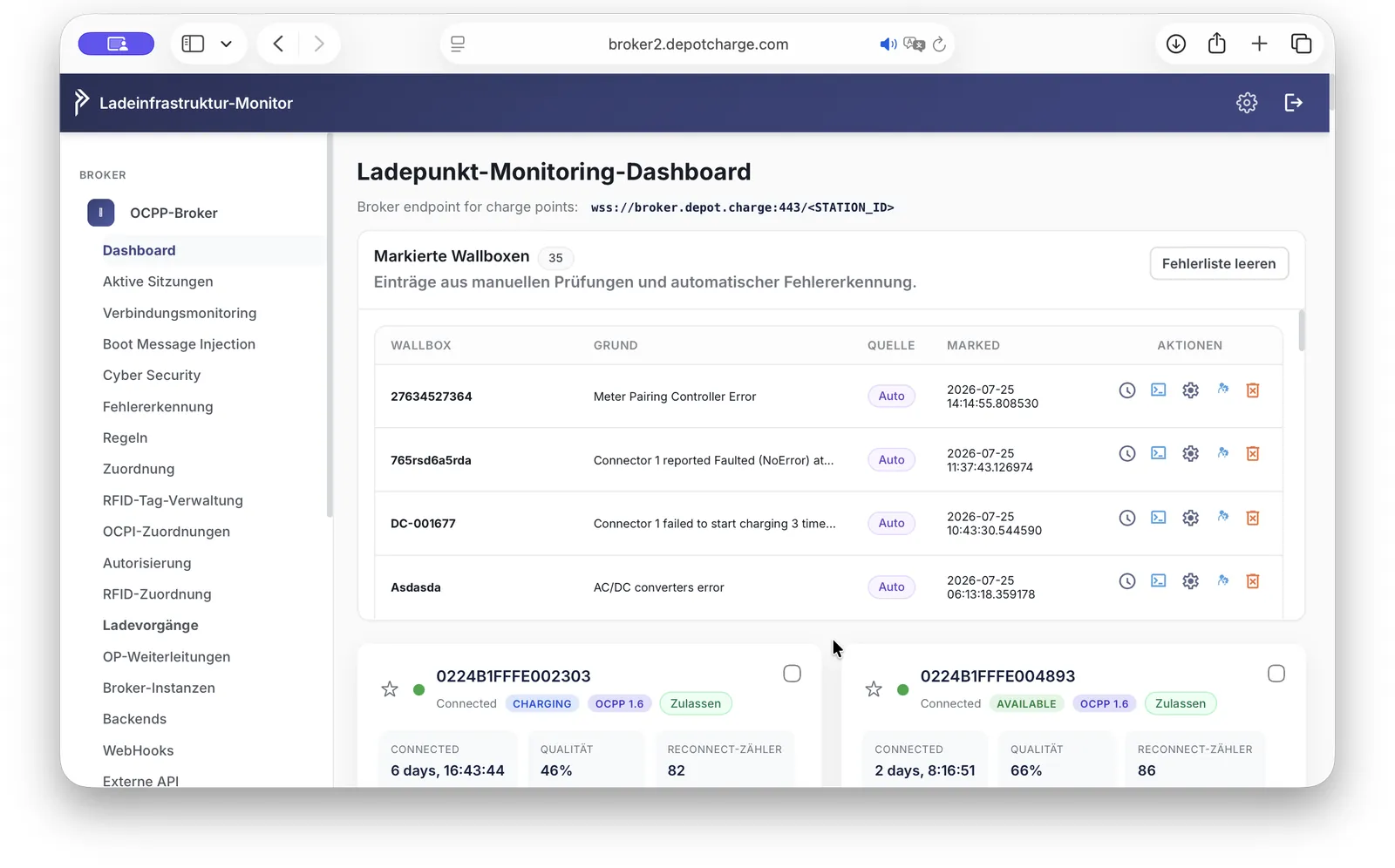Screen dimensions: 1395x868
Task: Click user-config icon in the 27634527364 row
Action: point(1222,389)
